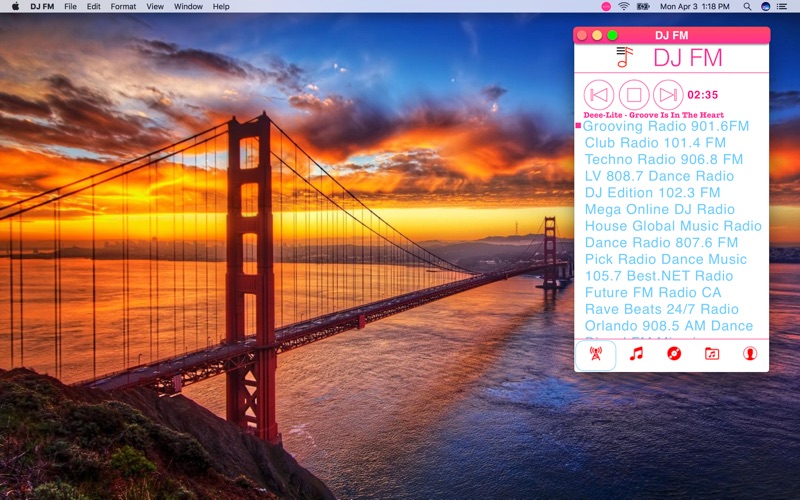Stop playback with the square stop button

[634, 95]
